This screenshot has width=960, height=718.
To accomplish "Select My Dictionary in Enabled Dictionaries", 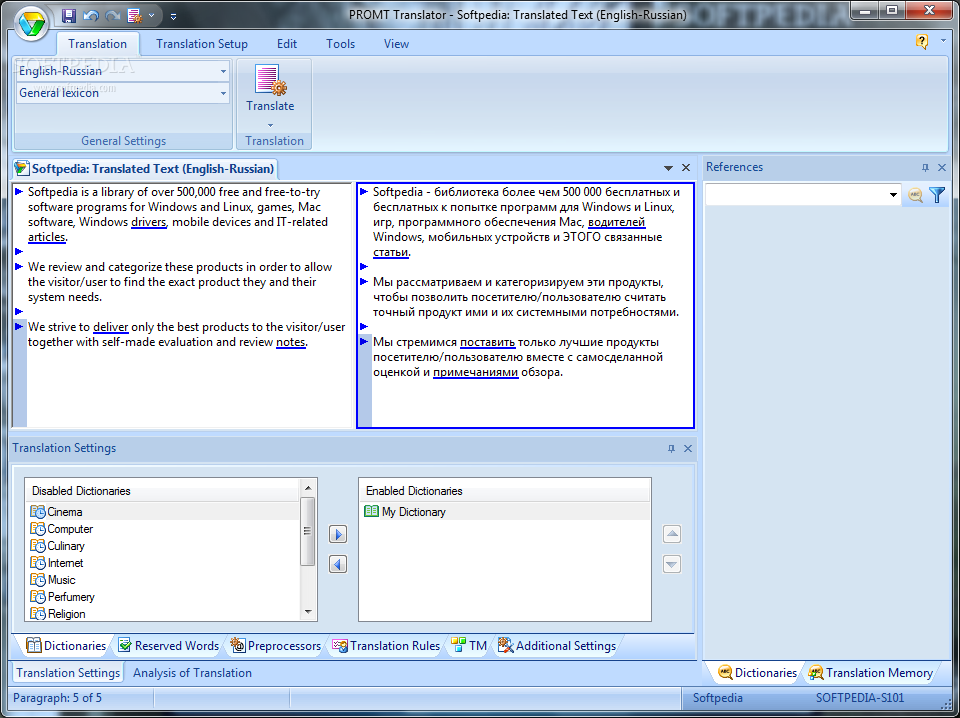I will 504,512.
